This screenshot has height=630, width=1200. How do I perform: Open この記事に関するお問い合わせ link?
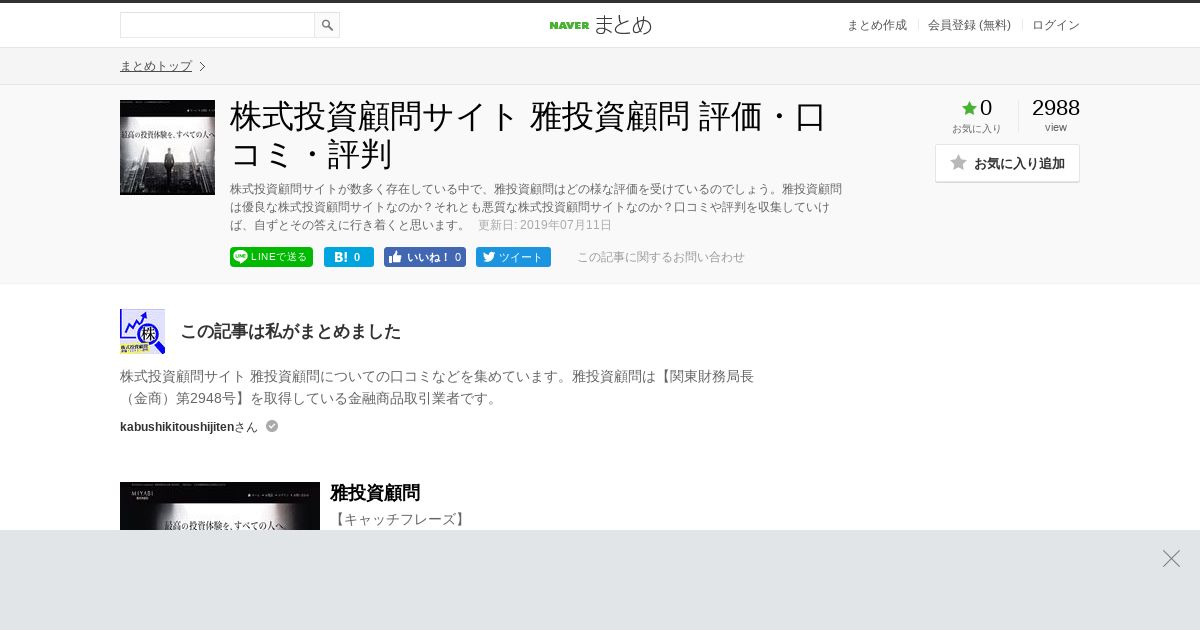pos(661,257)
